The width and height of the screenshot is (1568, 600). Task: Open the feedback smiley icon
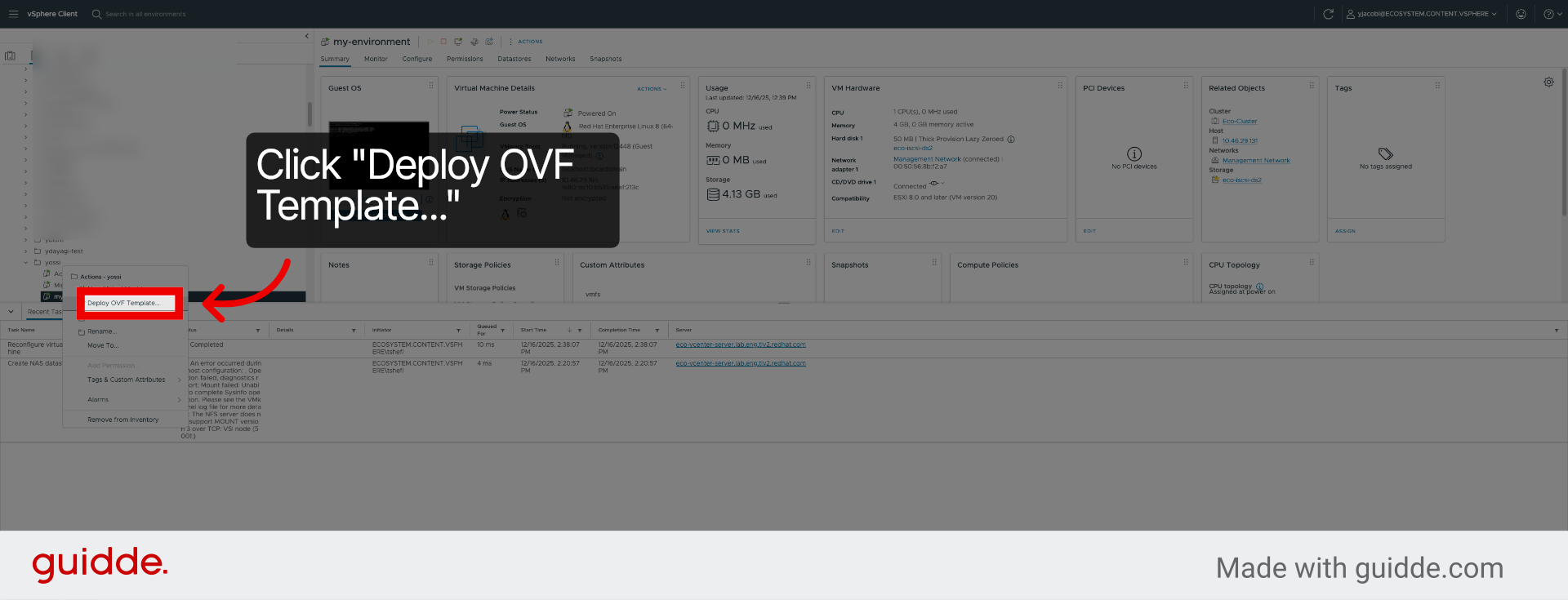(x=1521, y=14)
